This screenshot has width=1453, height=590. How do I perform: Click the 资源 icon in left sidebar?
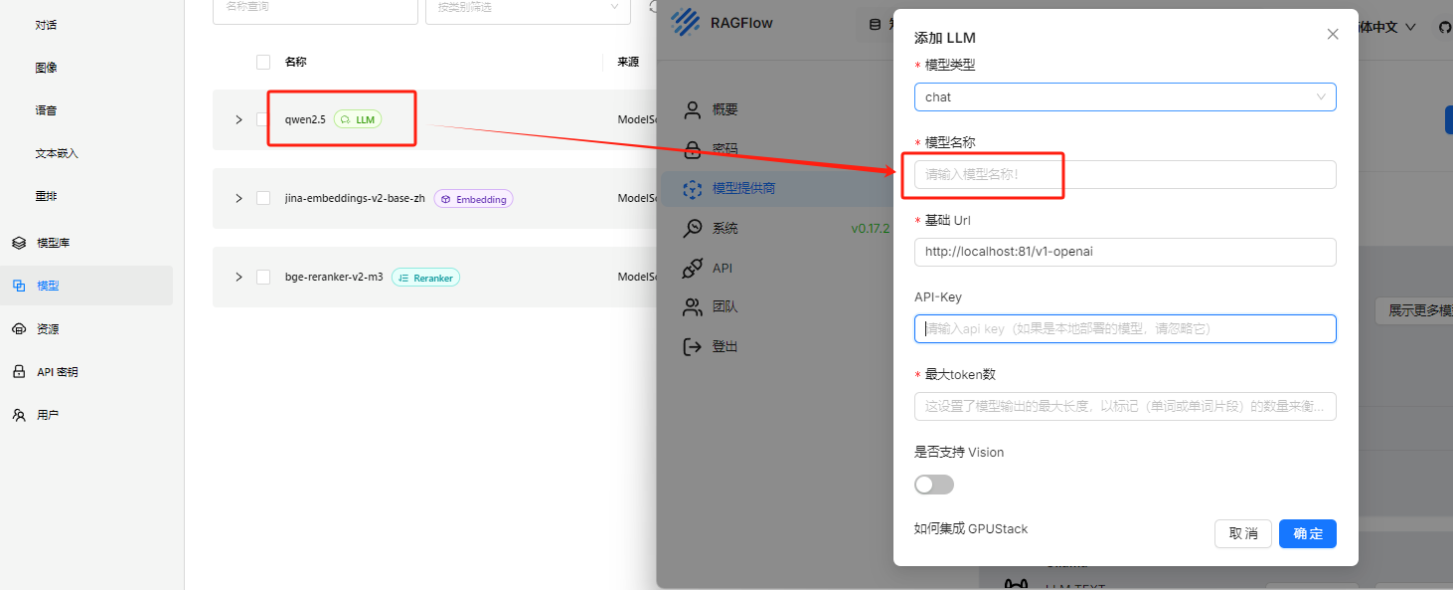click(18, 329)
